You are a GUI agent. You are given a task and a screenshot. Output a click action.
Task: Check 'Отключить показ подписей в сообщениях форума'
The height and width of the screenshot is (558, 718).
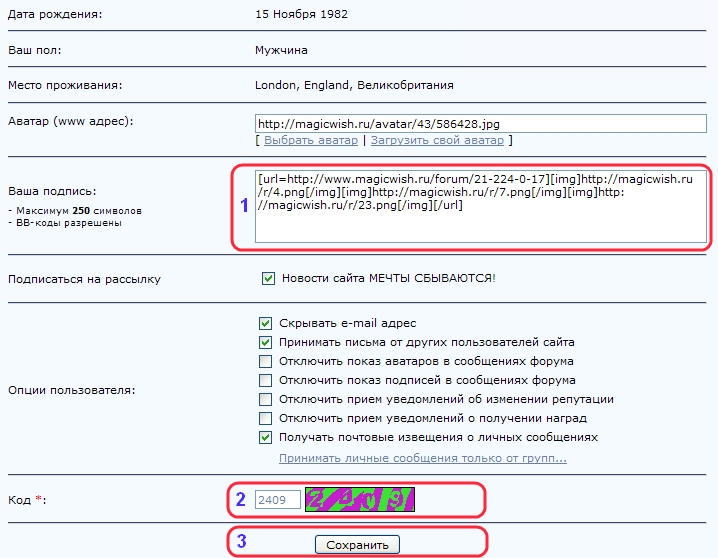click(265, 380)
